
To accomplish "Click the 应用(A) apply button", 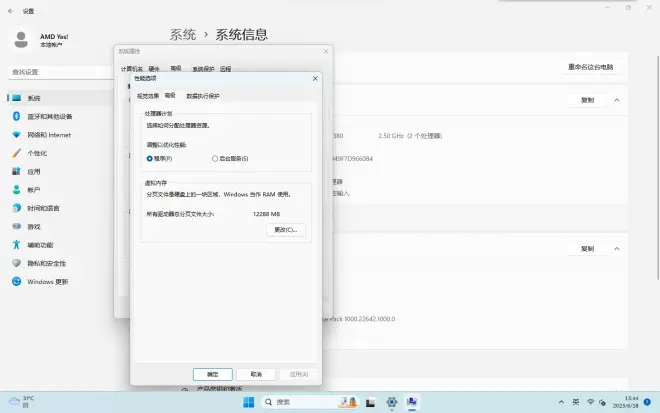I will click(x=299, y=374).
